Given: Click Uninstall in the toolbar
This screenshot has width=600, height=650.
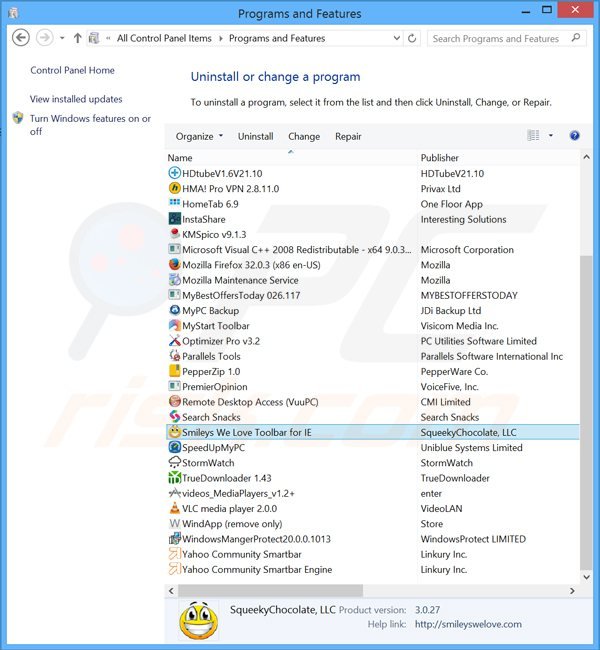Looking at the screenshot, I should point(255,136).
